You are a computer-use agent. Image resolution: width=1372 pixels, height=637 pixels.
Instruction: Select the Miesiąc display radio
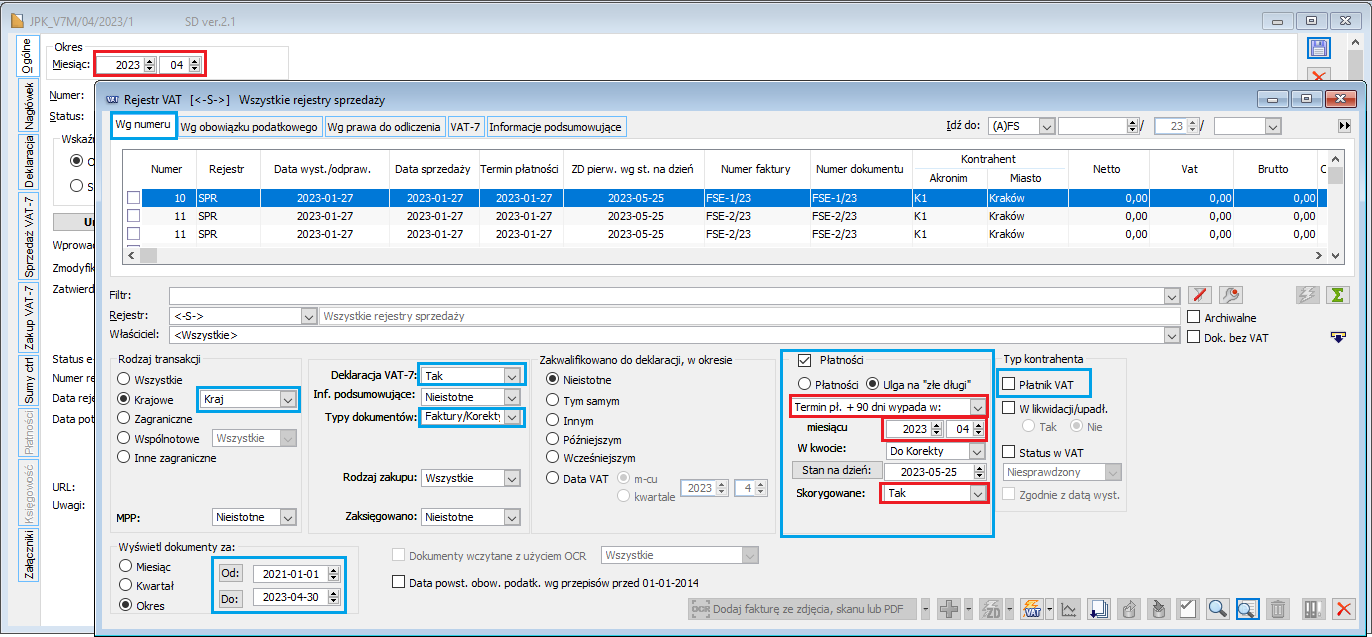click(x=126, y=565)
